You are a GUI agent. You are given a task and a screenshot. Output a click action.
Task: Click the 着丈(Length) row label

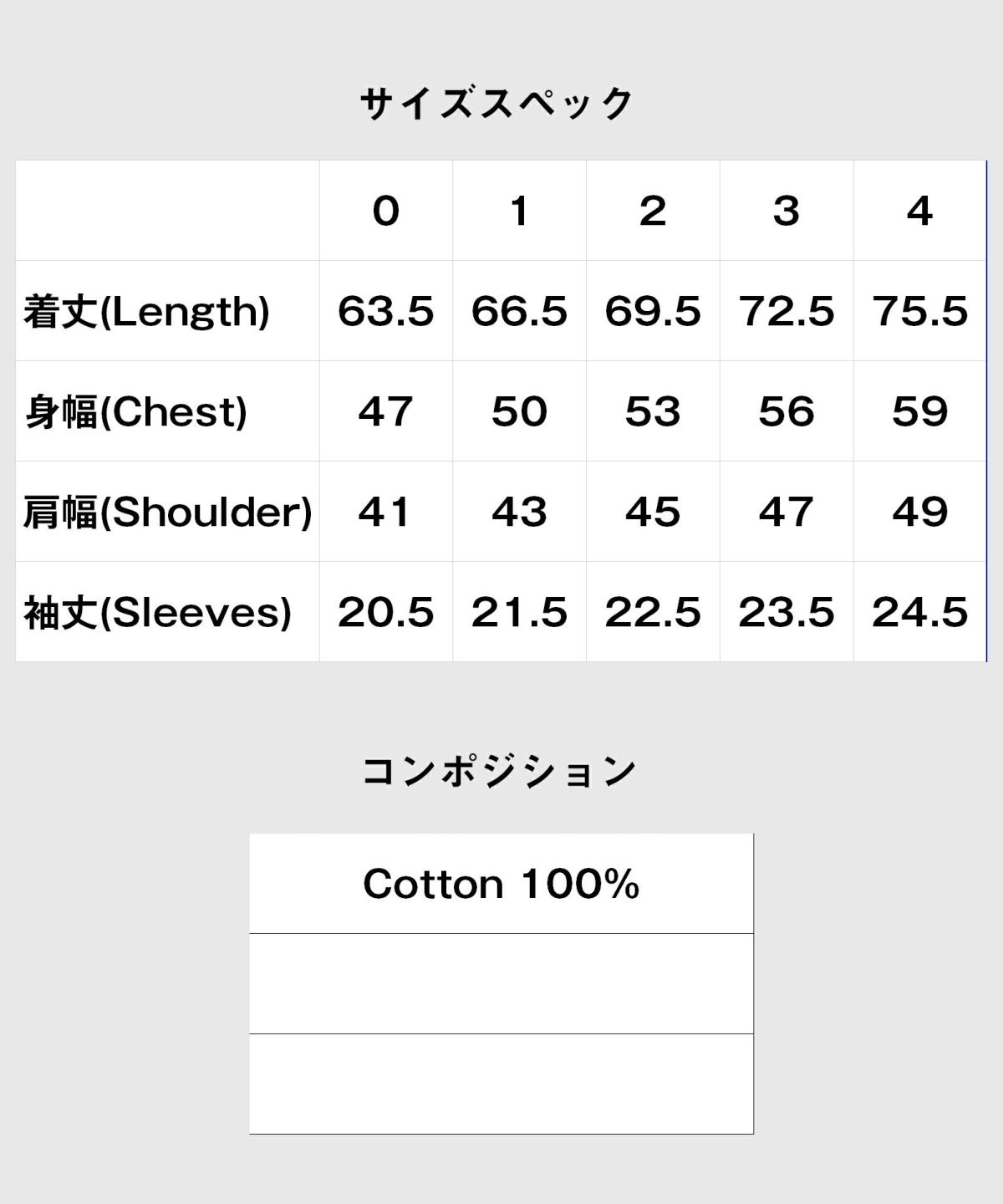[147, 312]
